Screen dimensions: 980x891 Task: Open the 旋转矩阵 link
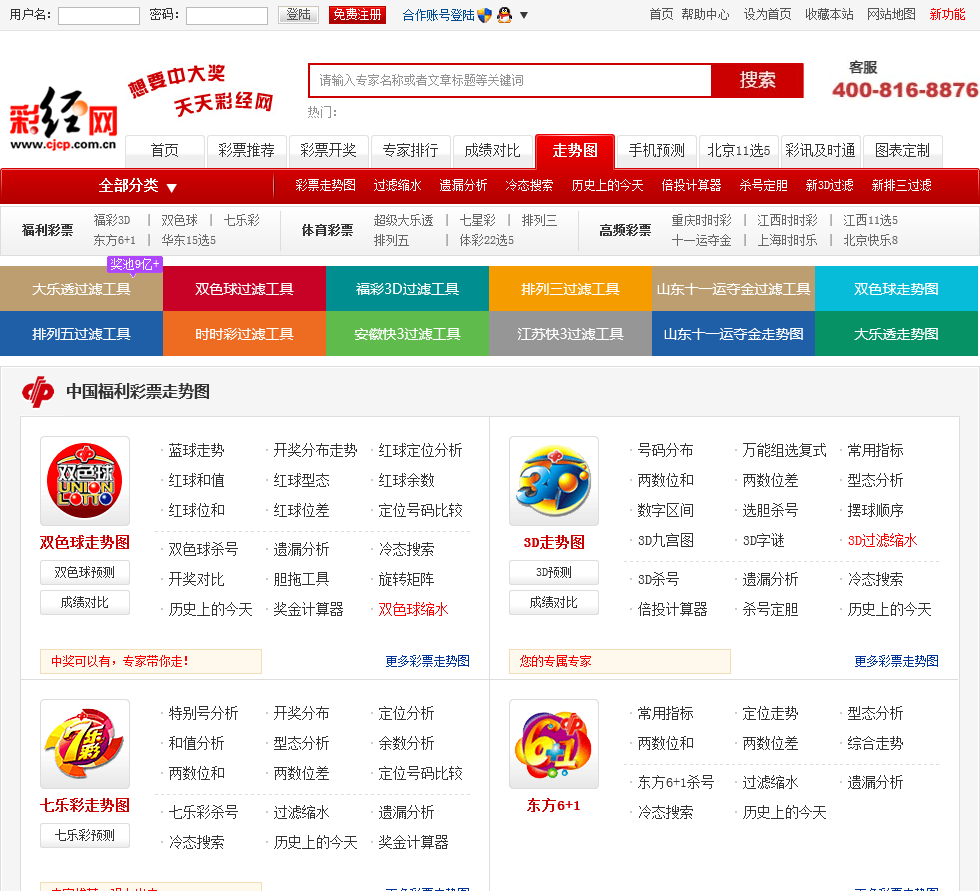[x=406, y=579]
